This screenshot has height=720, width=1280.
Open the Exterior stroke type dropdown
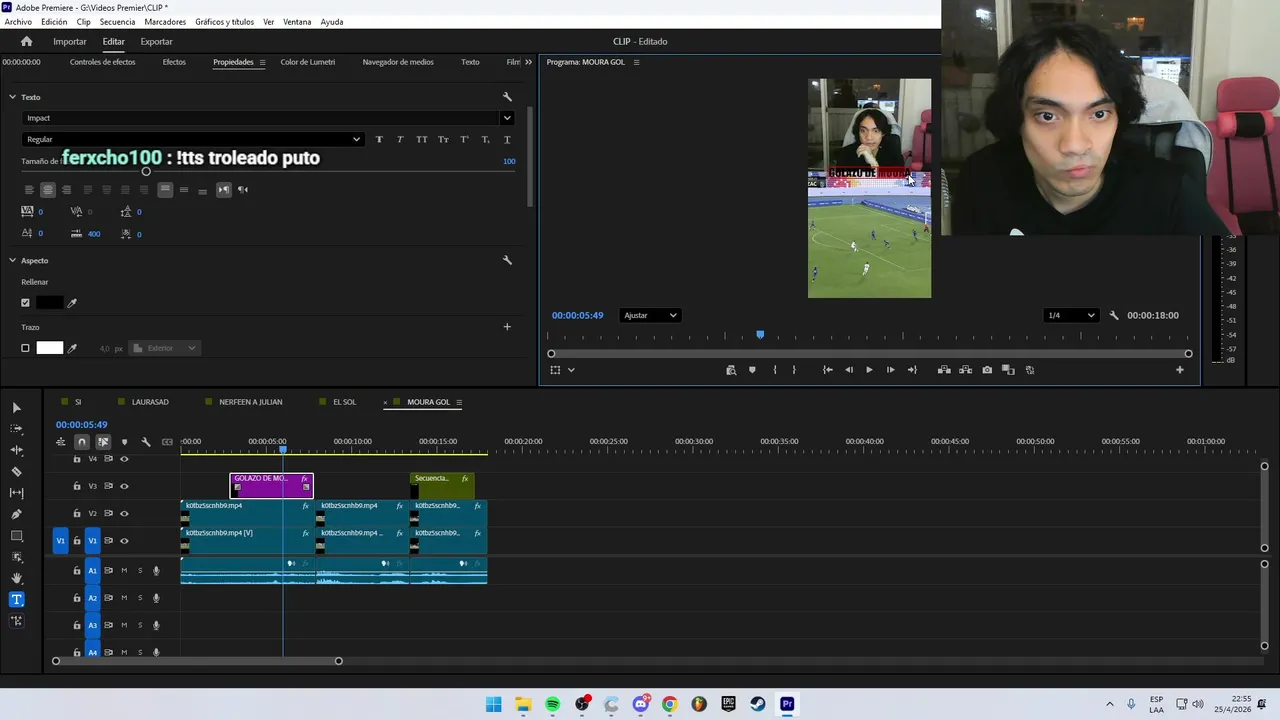coord(165,348)
